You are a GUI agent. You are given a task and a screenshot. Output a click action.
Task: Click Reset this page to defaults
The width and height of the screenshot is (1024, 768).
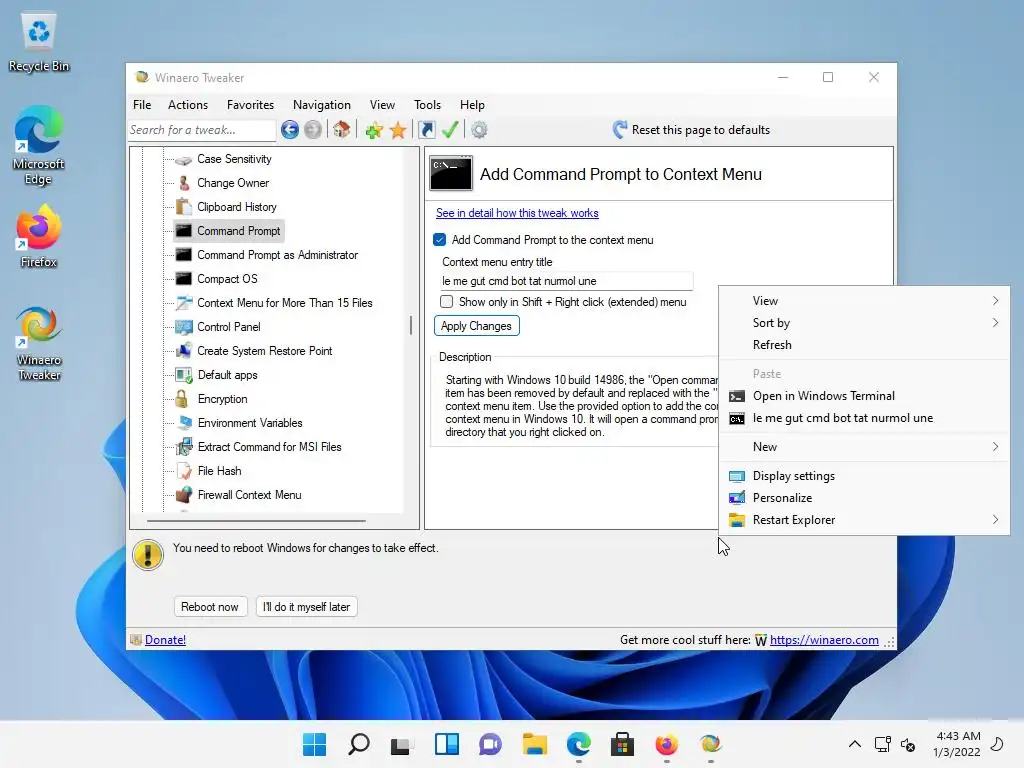(x=692, y=130)
